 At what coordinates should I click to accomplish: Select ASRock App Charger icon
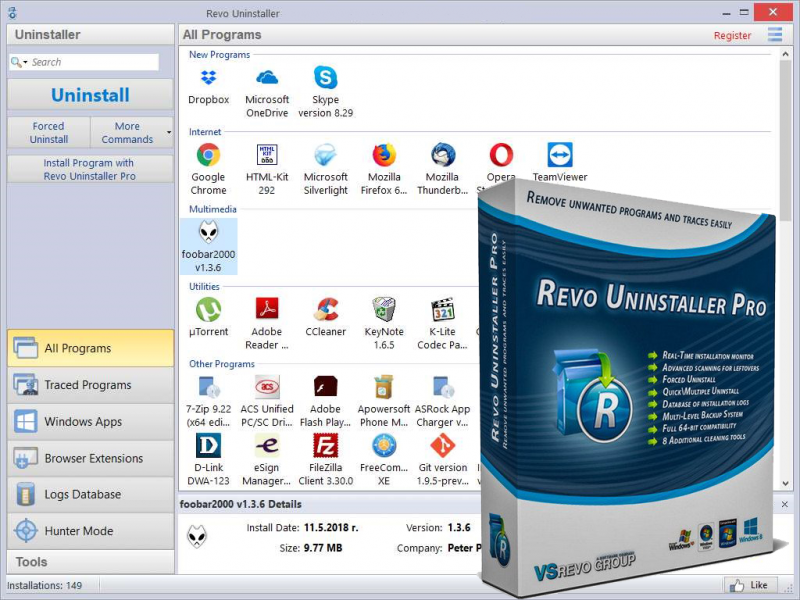pos(443,387)
